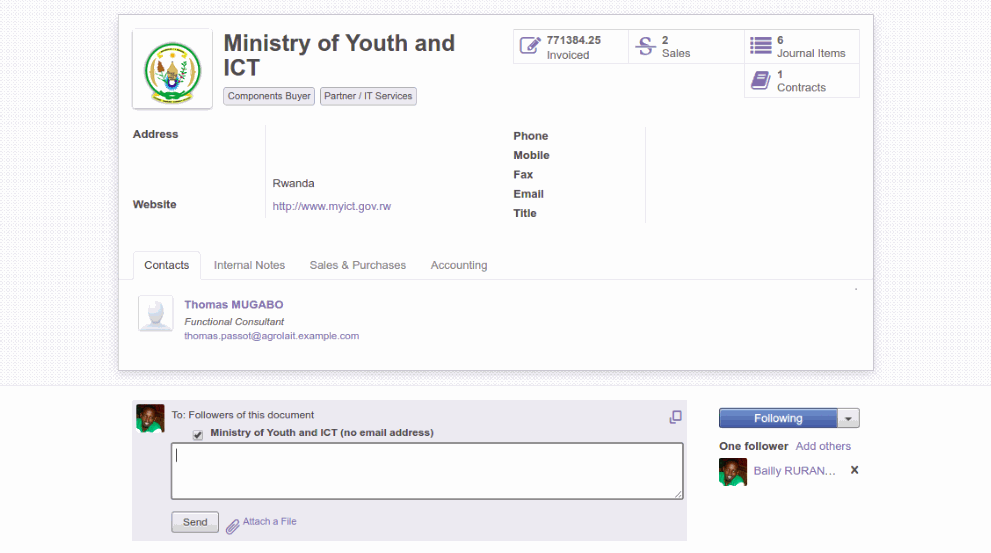Click the Attach a File link
The height and width of the screenshot is (553, 991).
coord(270,521)
